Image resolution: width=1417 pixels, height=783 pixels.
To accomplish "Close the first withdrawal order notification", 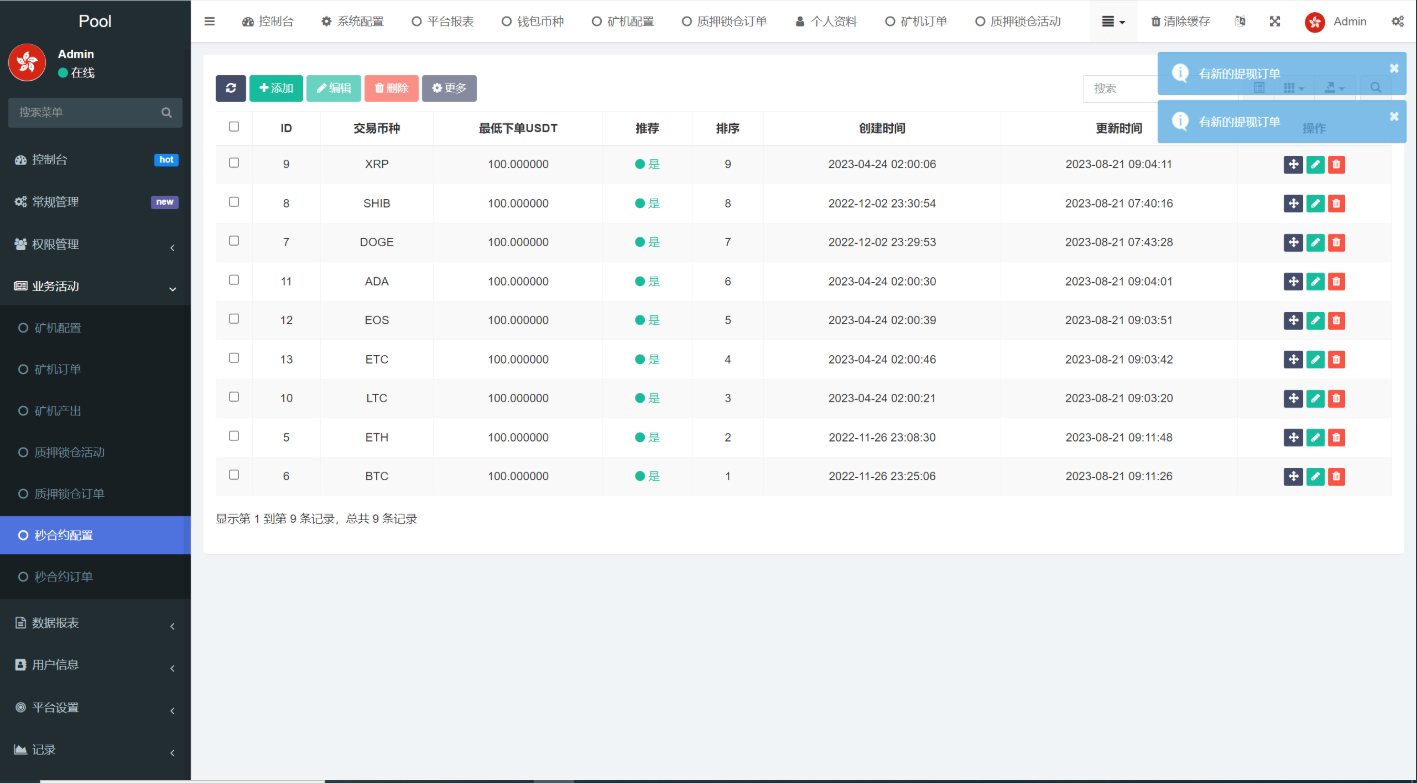I will (1394, 68).
